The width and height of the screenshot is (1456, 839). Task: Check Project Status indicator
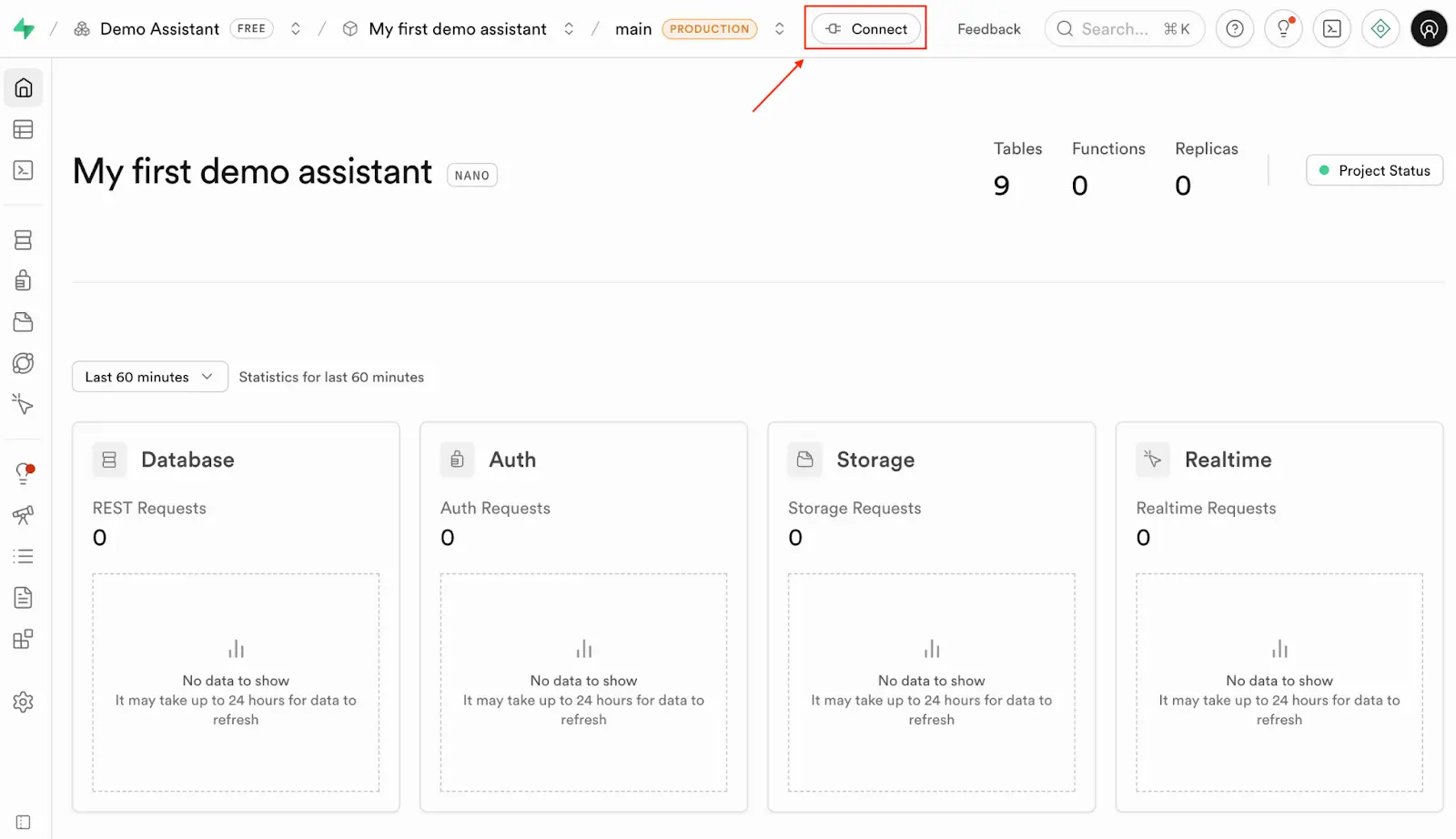click(1374, 170)
